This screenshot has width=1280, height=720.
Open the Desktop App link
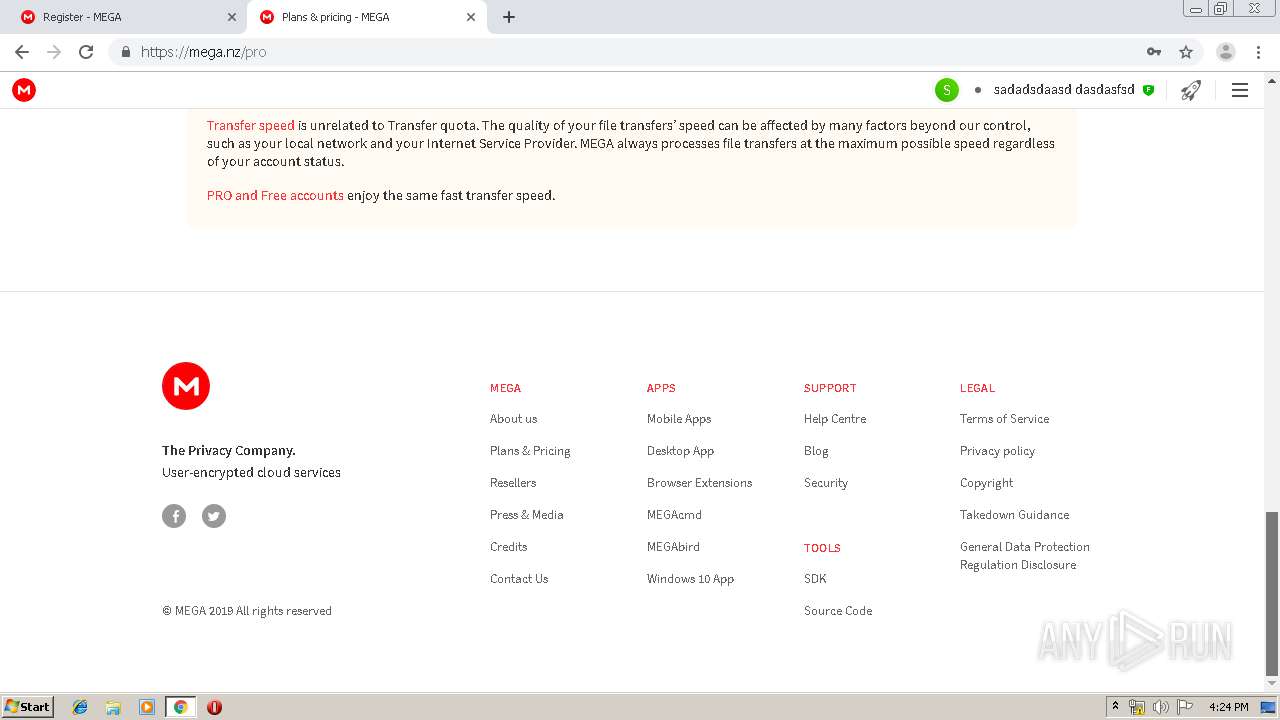point(681,451)
